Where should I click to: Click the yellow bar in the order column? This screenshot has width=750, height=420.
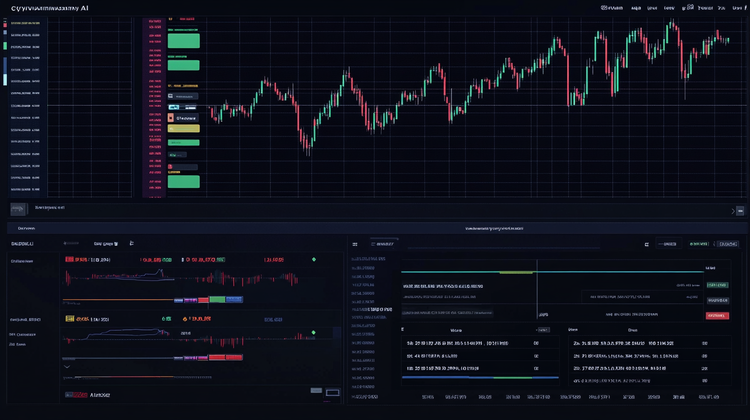[184, 129]
